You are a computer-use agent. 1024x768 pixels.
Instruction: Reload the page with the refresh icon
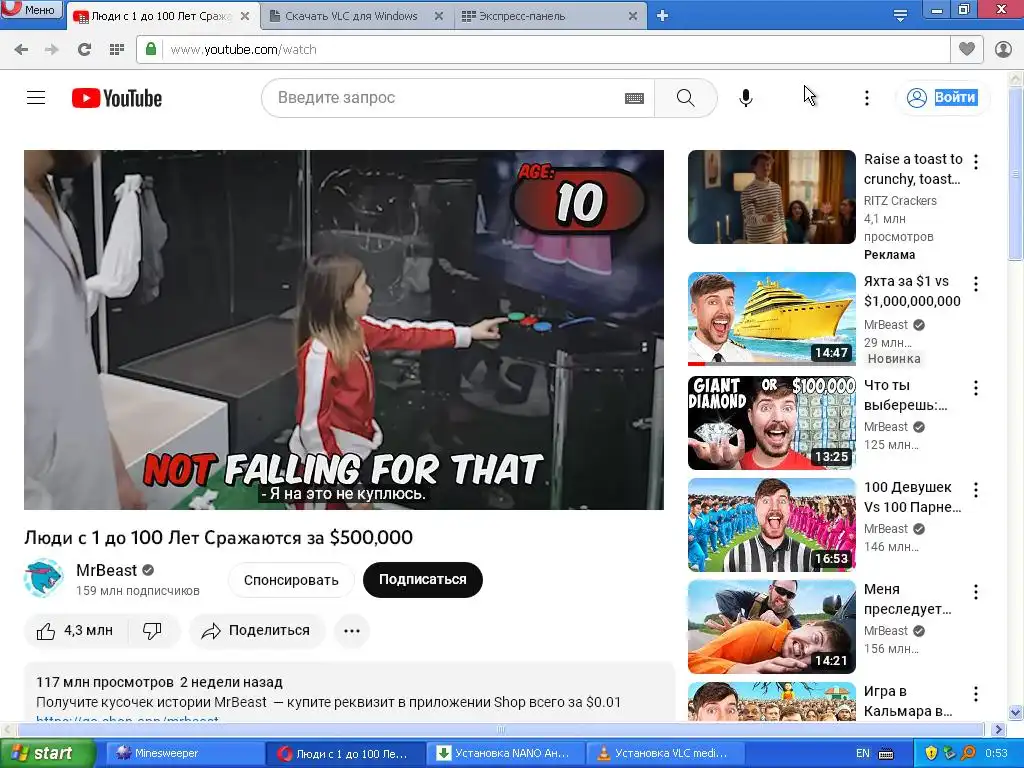coord(84,49)
